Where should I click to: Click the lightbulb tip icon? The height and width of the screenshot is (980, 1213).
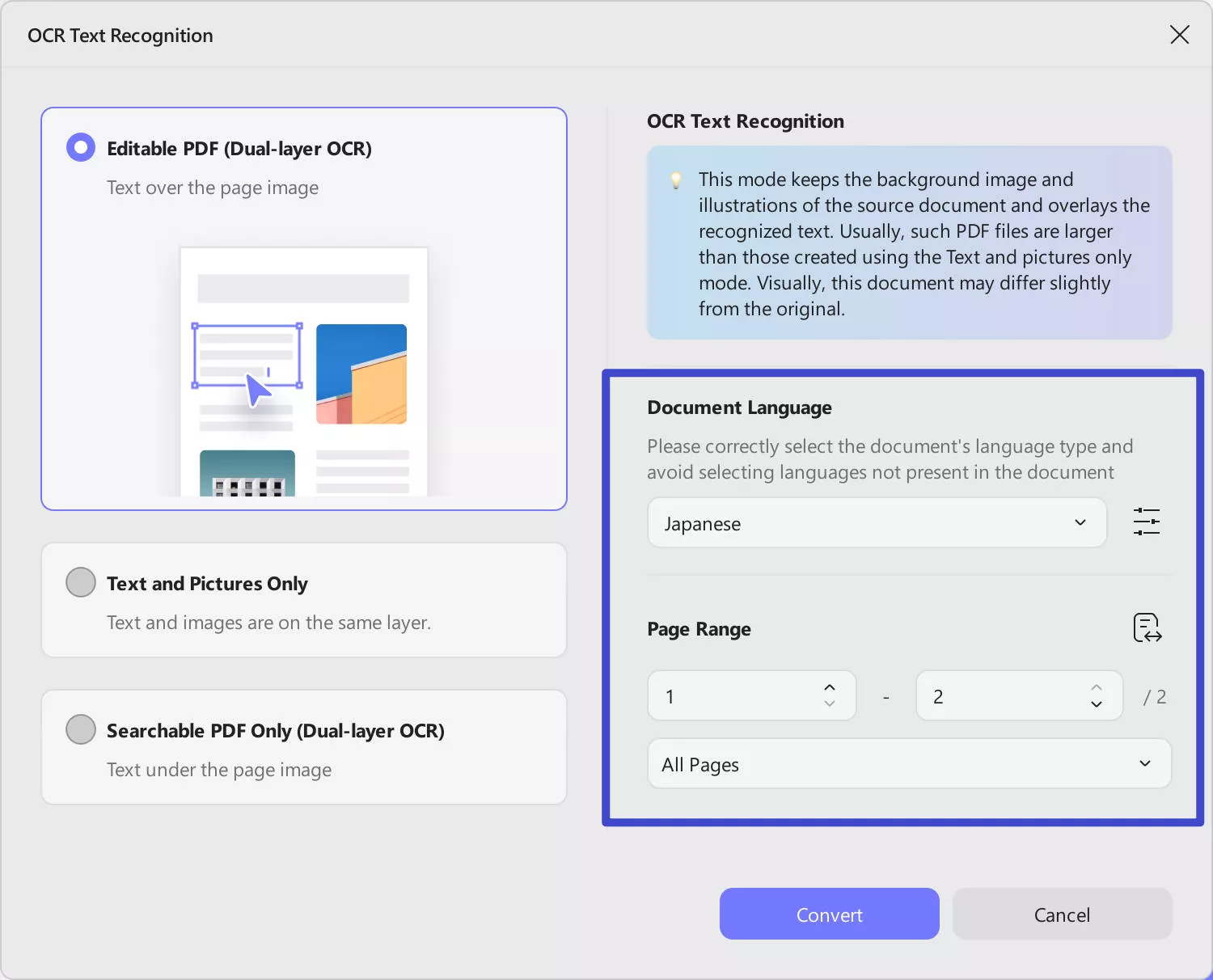[676, 180]
